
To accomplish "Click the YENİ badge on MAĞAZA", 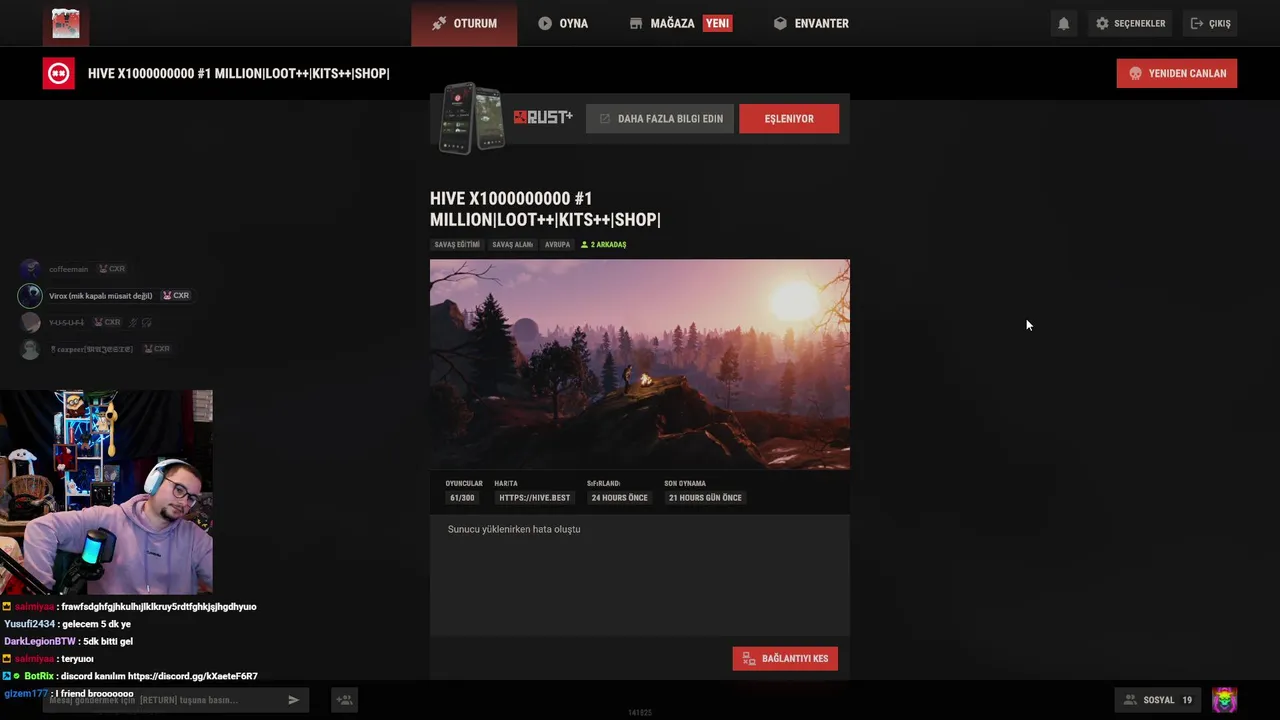I will pyautogui.click(x=717, y=23).
